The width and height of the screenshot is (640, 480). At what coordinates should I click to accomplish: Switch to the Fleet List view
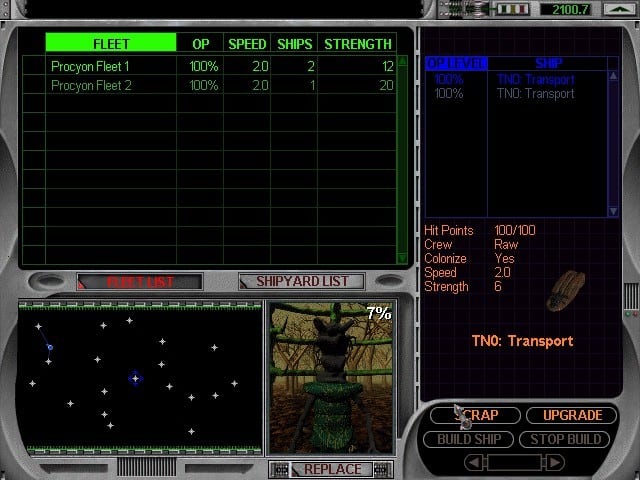point(139,282)
